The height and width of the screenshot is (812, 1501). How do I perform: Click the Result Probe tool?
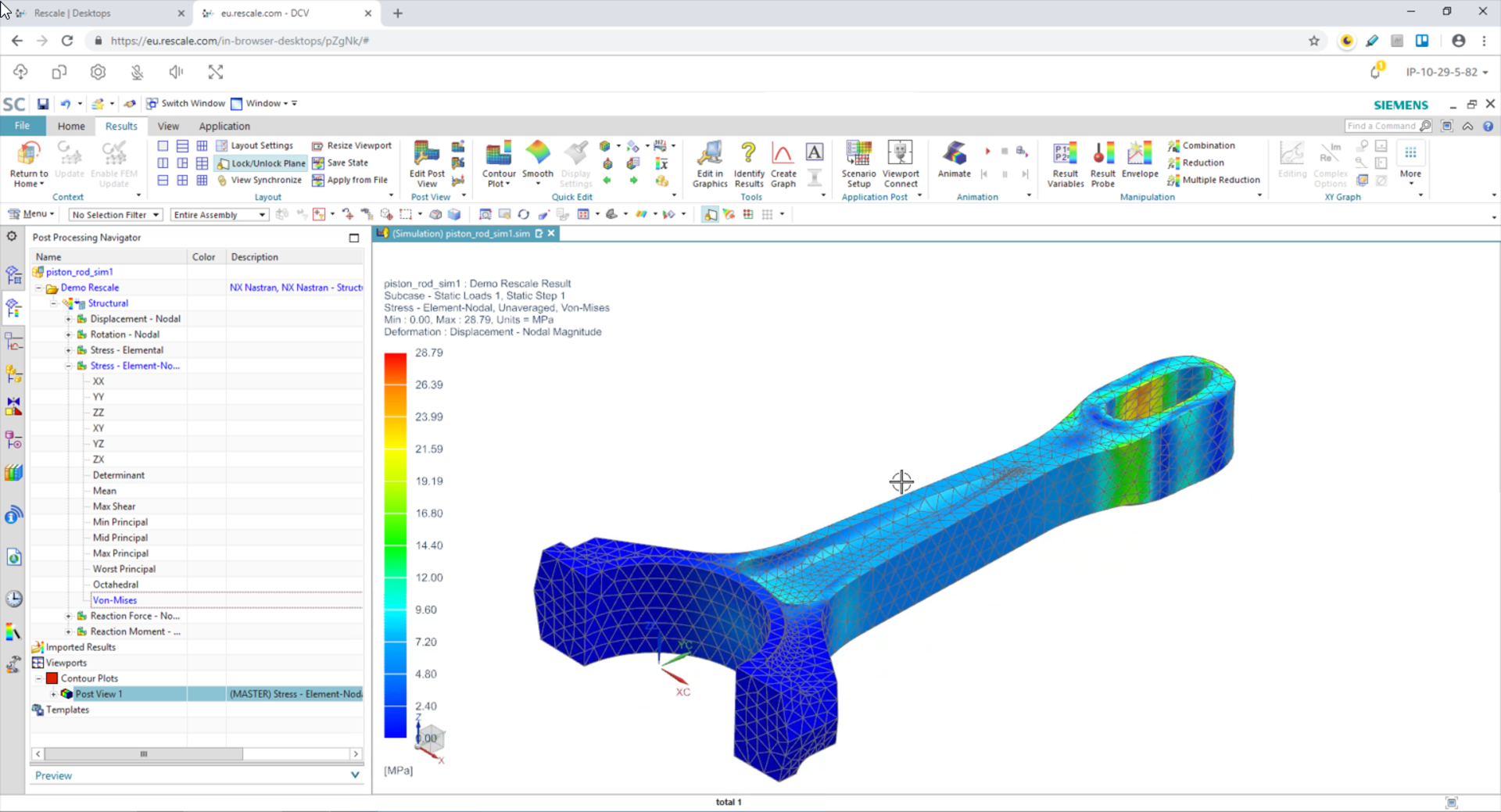click(x=1102, y=160)
